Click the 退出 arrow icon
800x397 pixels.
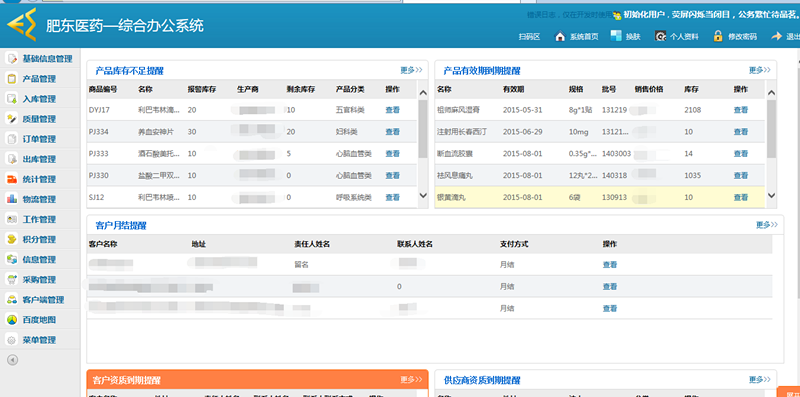coord(777,36)
